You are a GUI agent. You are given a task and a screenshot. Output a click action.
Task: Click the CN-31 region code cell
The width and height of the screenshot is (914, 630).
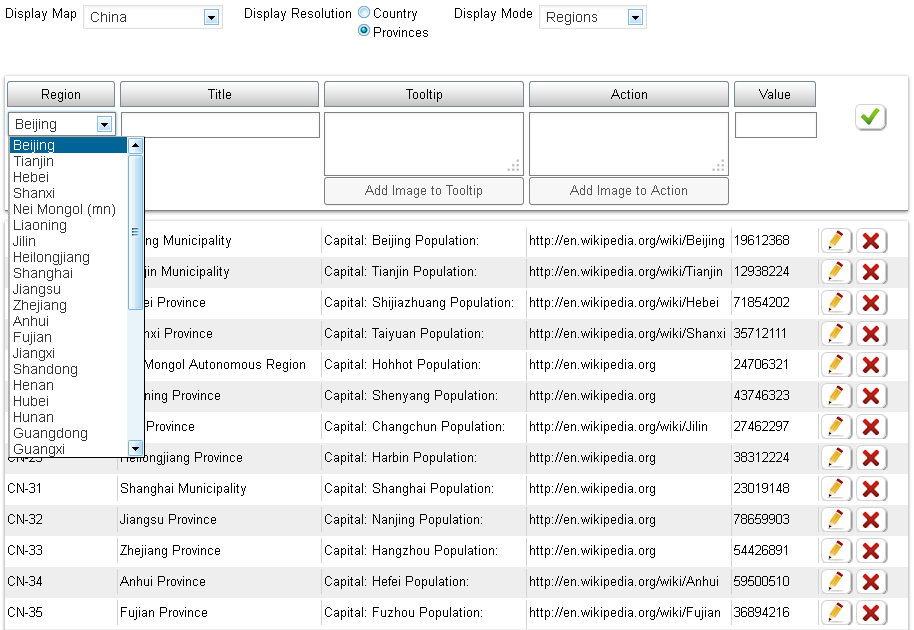click(24, 488)
